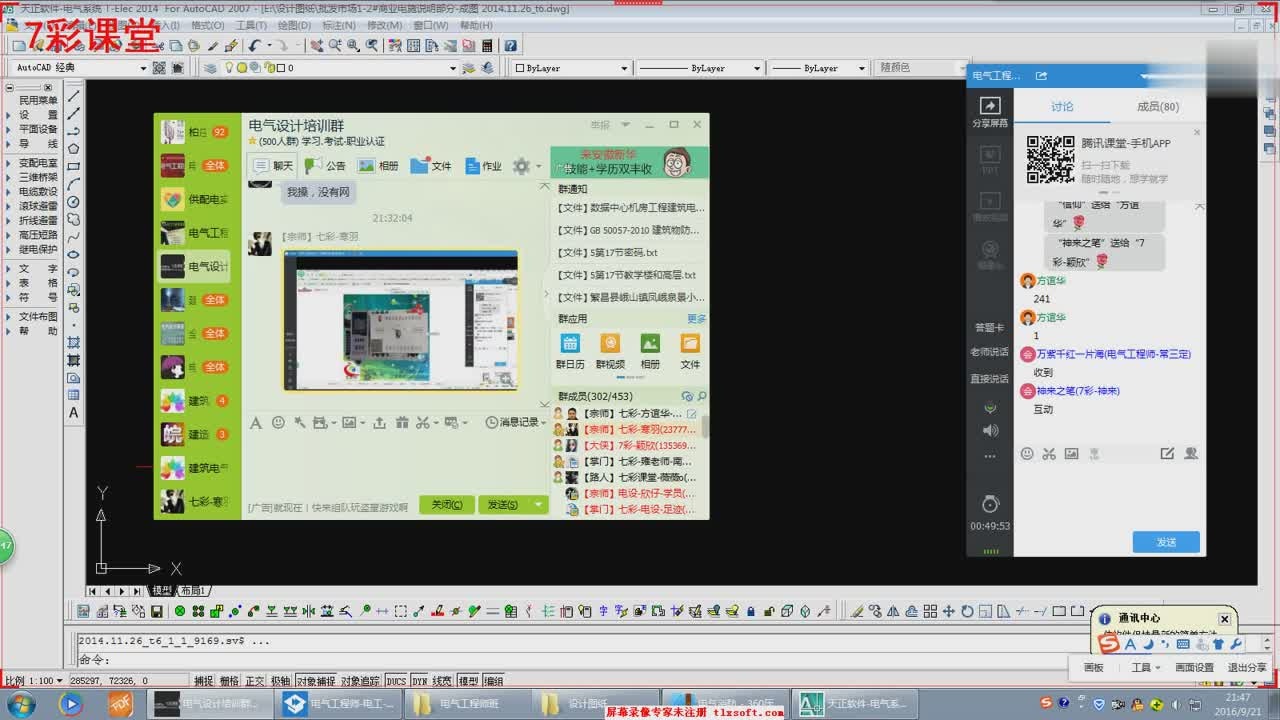This screenshot has width=1280, height=720.
Task: Select the Spline tool in draw toolbar
Action: (x=74, y=237)
